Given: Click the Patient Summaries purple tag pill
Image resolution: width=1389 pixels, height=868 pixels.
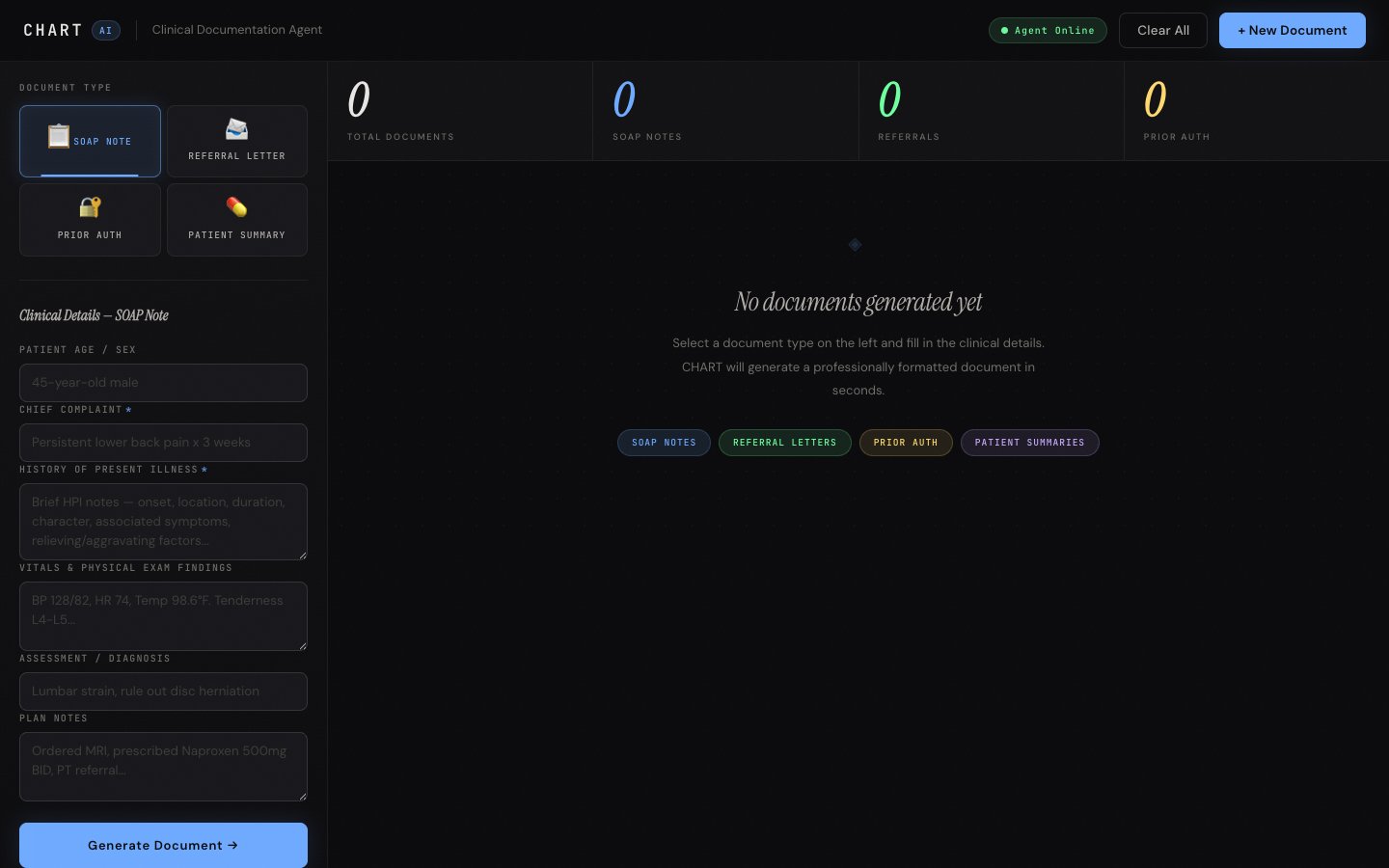Looking at the screenshot, I should coord(1029,443).
